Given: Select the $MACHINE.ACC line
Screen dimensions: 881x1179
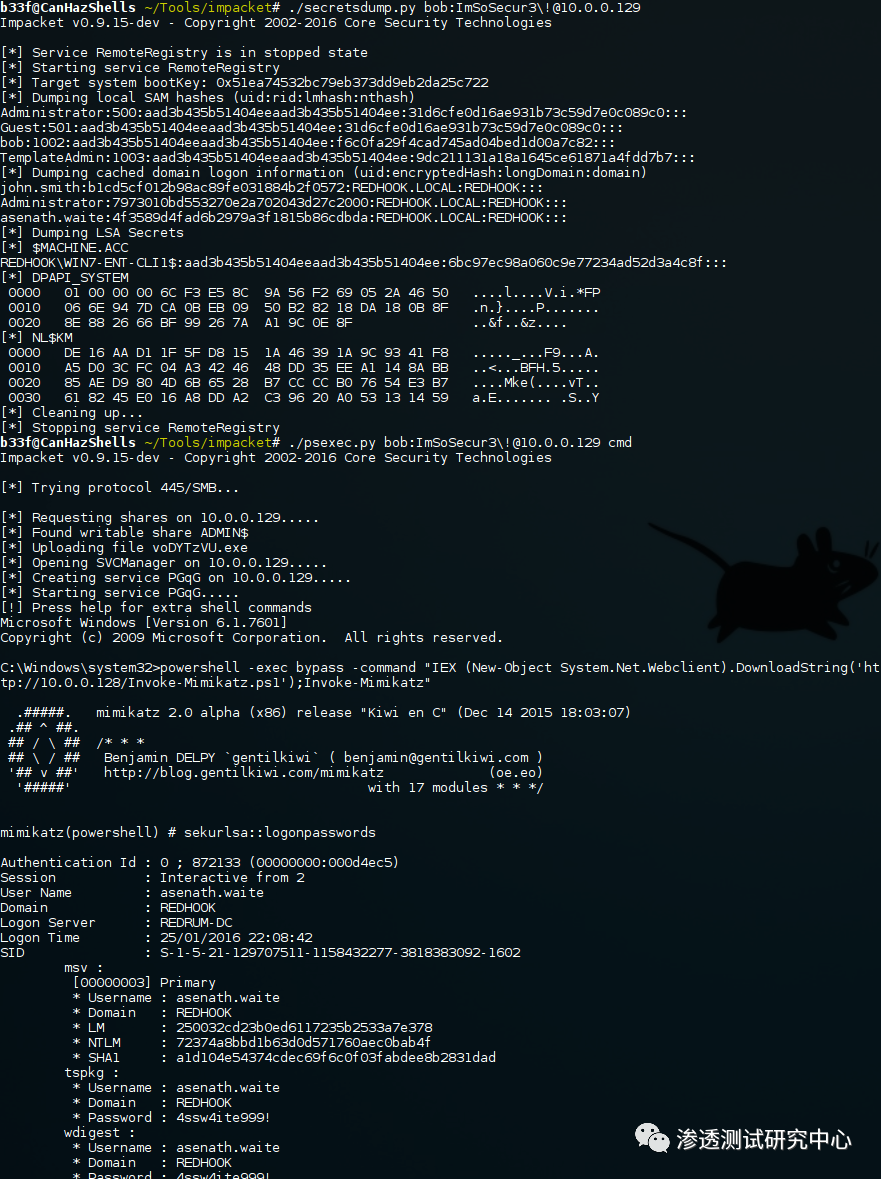Looking at the screenshot, I should (65, 248).
